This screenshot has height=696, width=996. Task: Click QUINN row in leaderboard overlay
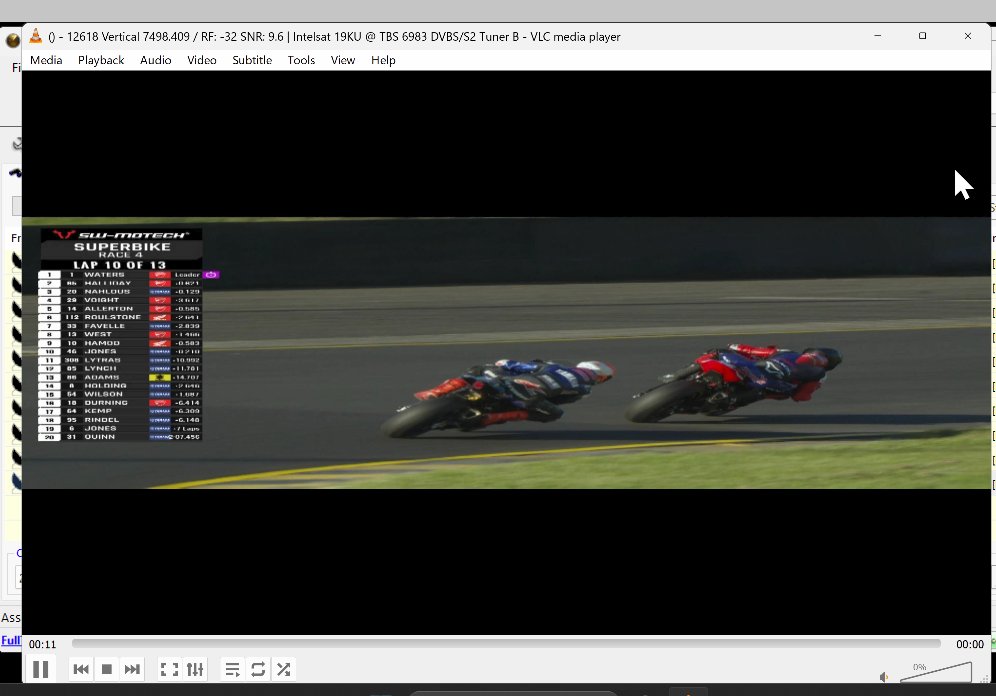[119, 437]
